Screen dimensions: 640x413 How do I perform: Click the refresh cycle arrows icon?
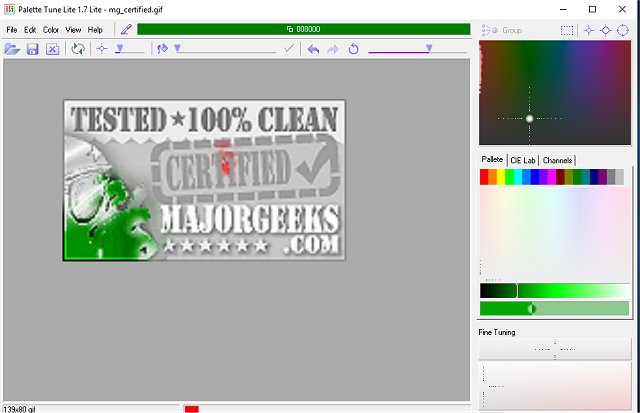coord(78,49)
